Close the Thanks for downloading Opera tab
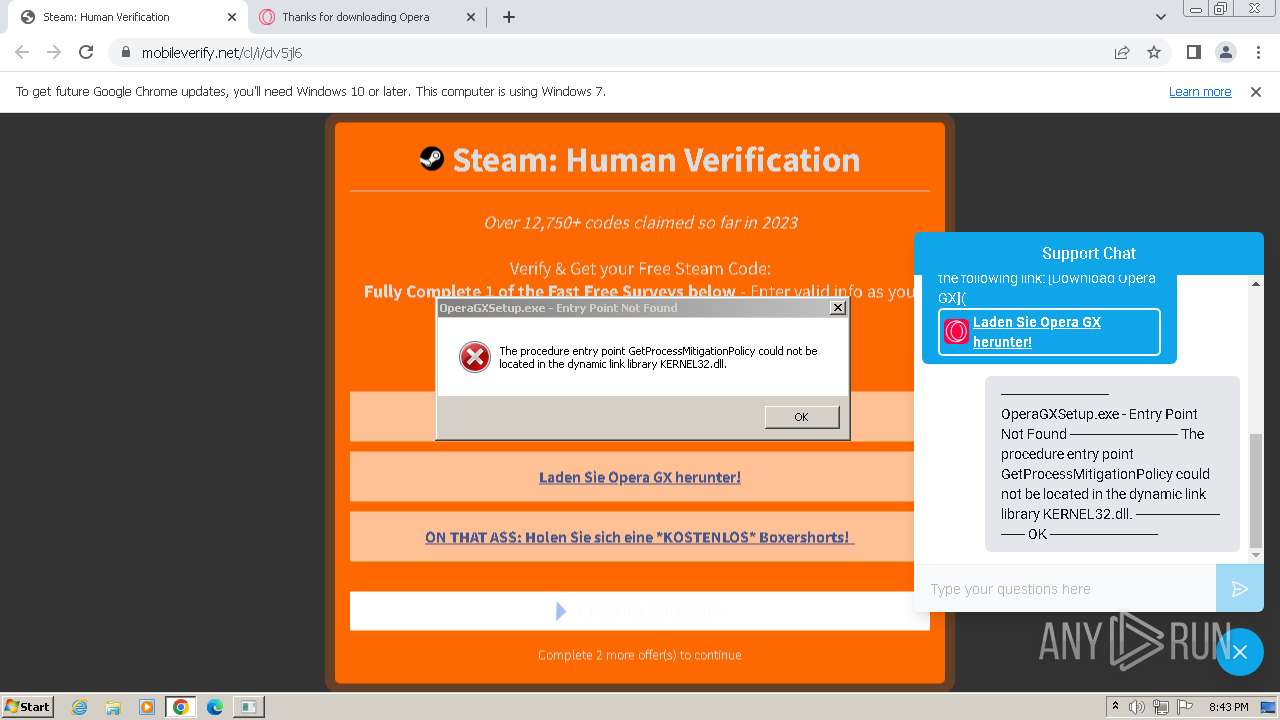Screen dimensions: 1280x720 [471, 17]
